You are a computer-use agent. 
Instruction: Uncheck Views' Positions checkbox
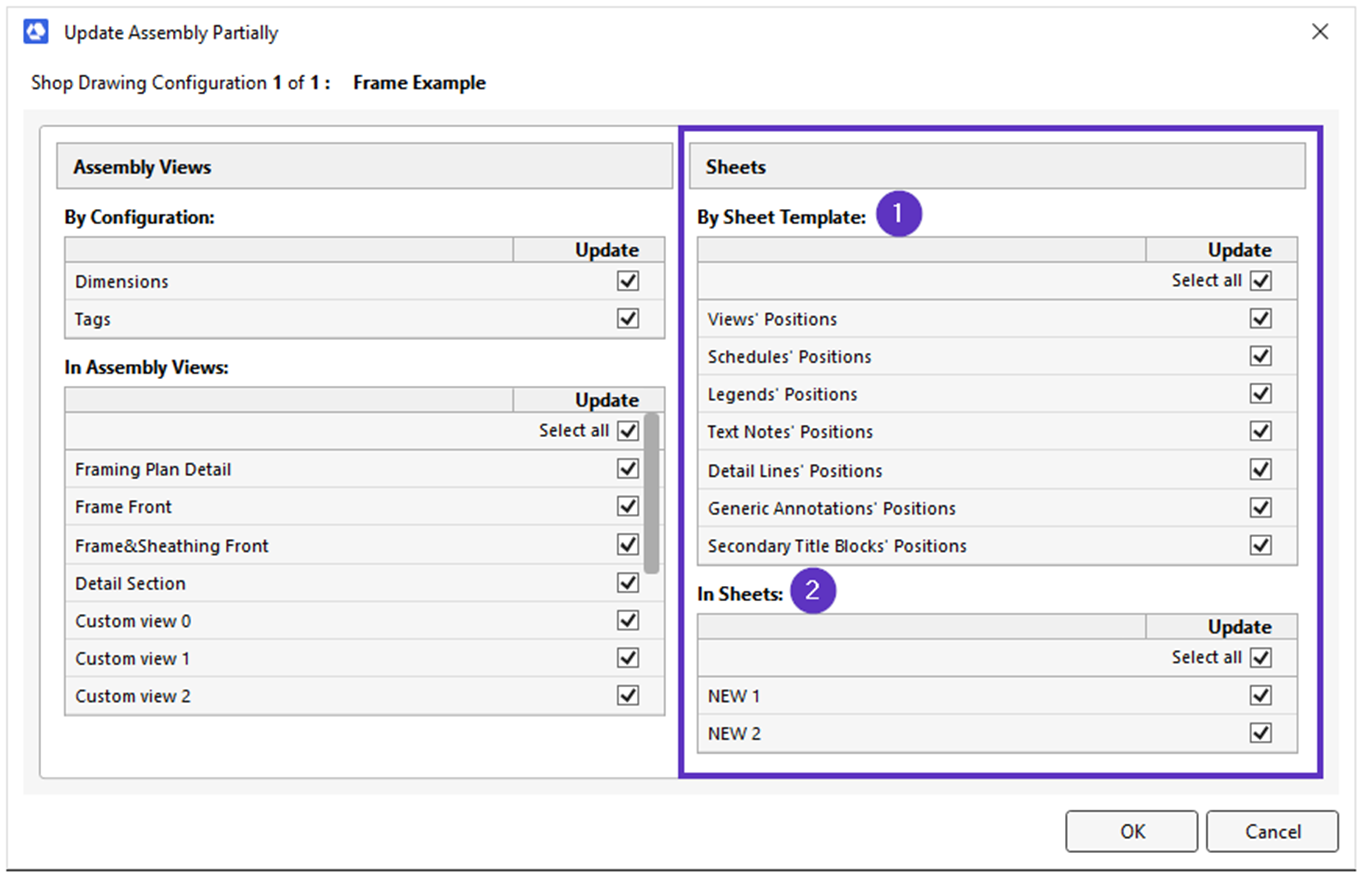point(1261,319)
